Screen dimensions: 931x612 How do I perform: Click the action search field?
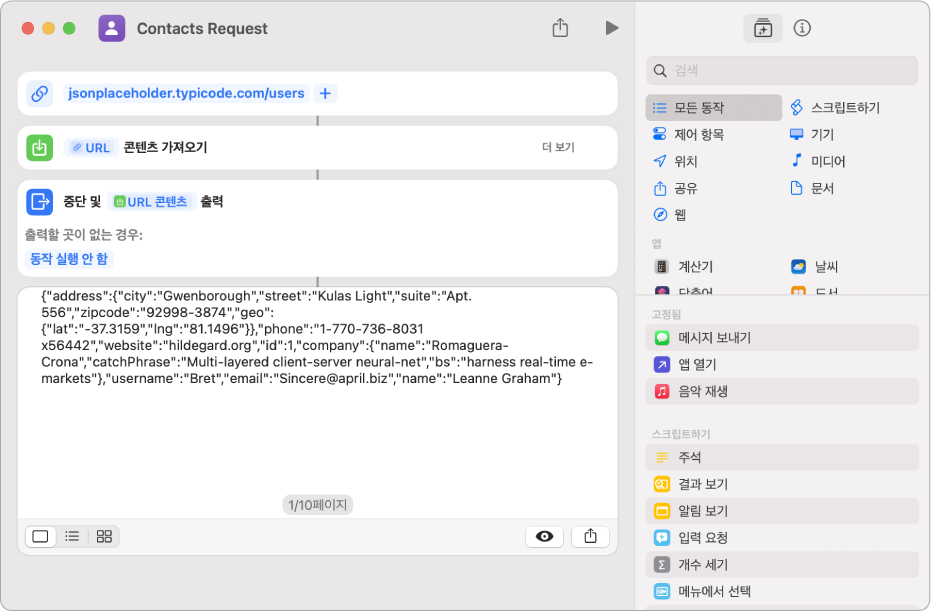point(782,71)
